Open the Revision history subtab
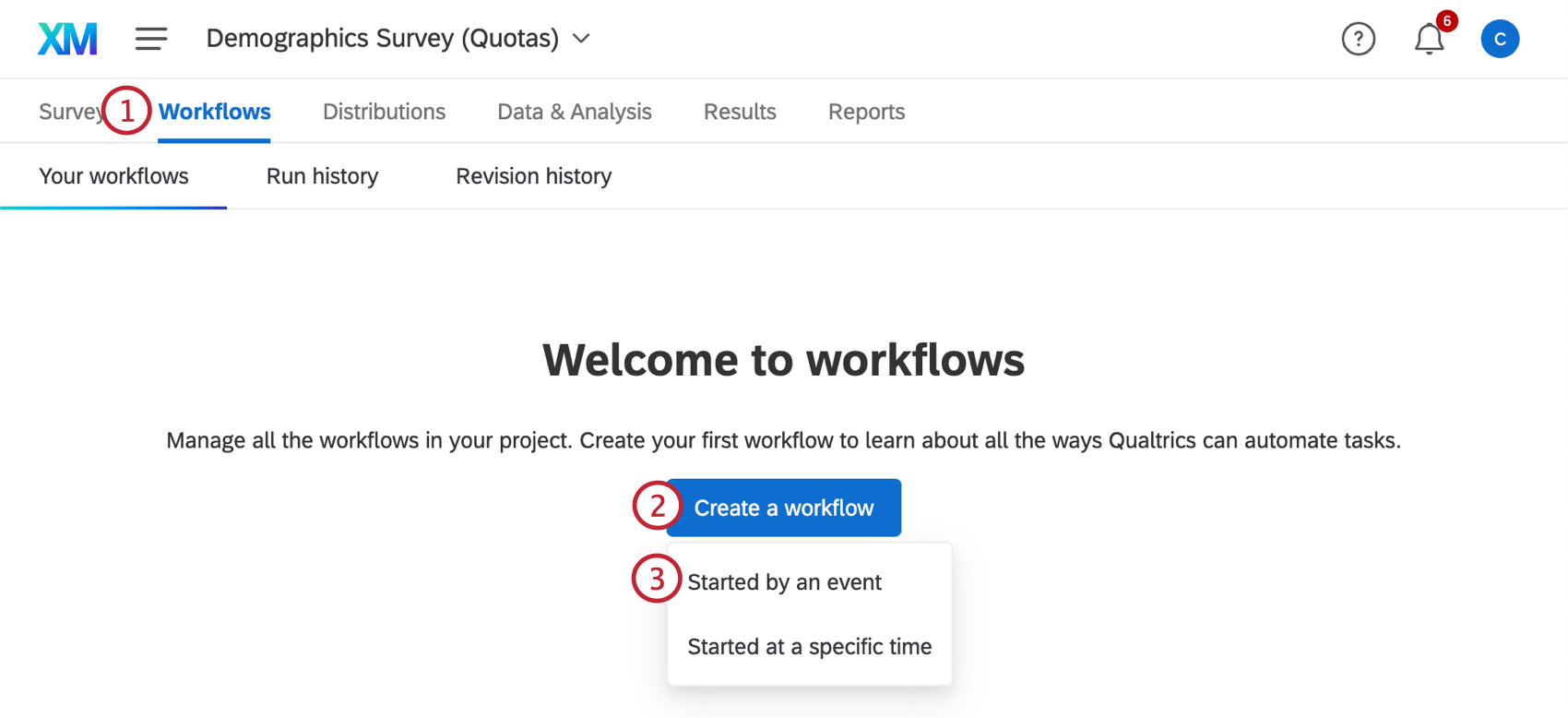Viewport: 1568px width, 718px height. click(533, 175)
